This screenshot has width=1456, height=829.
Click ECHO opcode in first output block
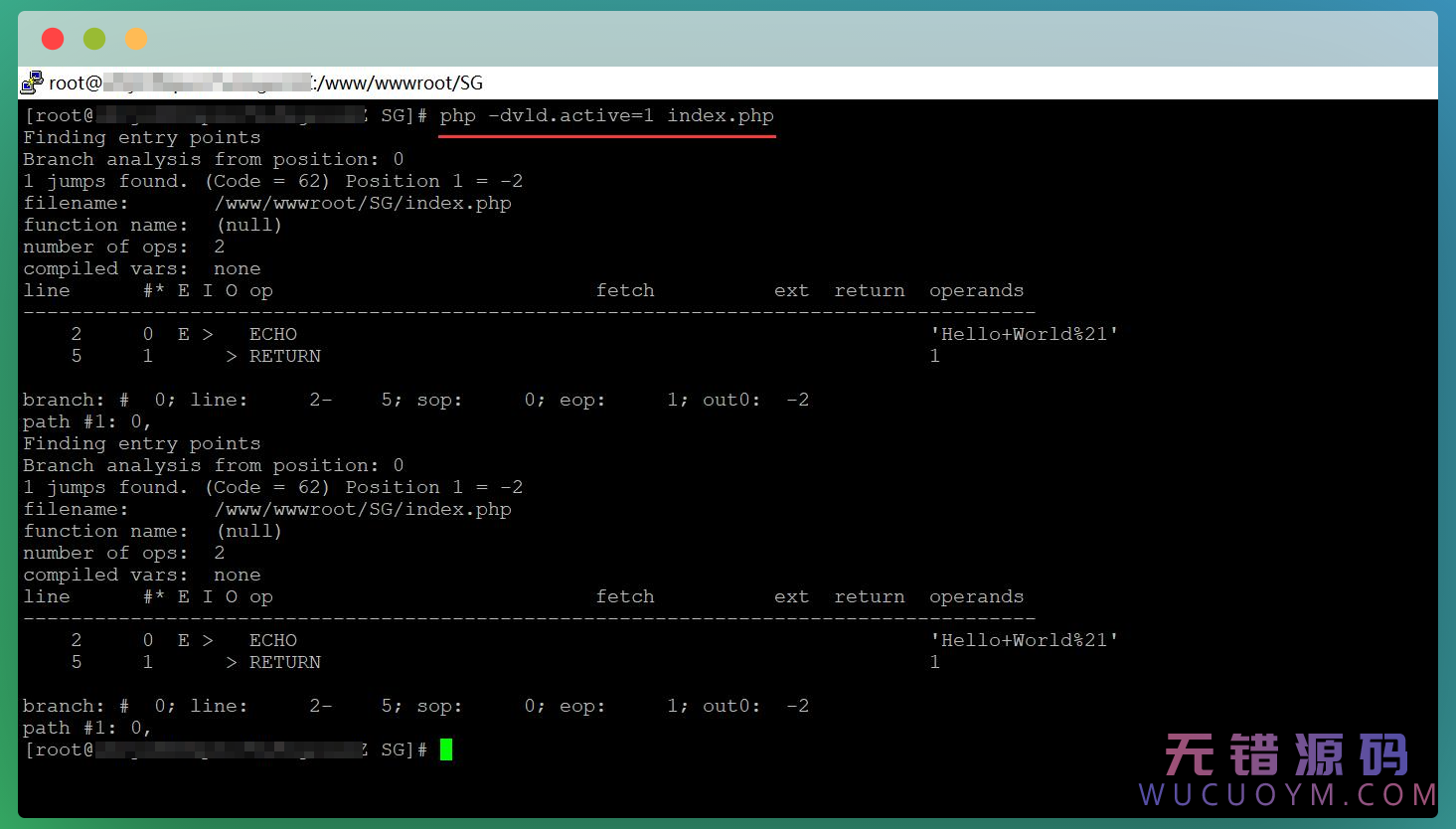(273, 334)
